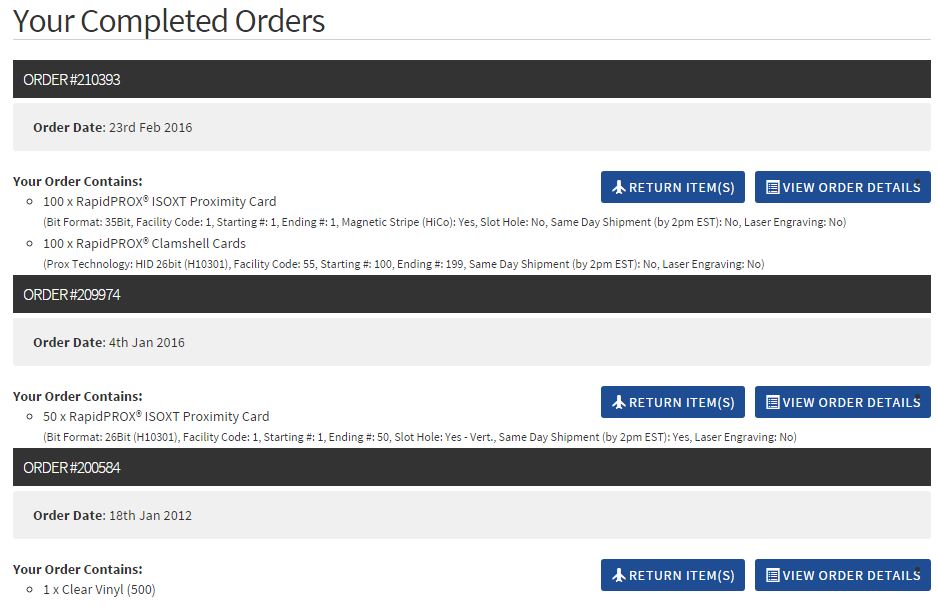Click 50 x RapidPROX ISOXT Proximity Card item
Screen dimensions: 938x616
pos(156,416)
